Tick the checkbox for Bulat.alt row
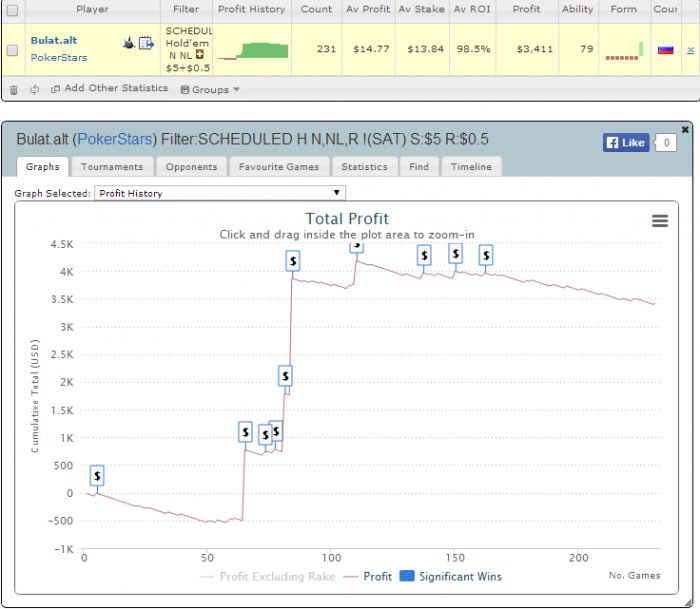 coord(12,50)
